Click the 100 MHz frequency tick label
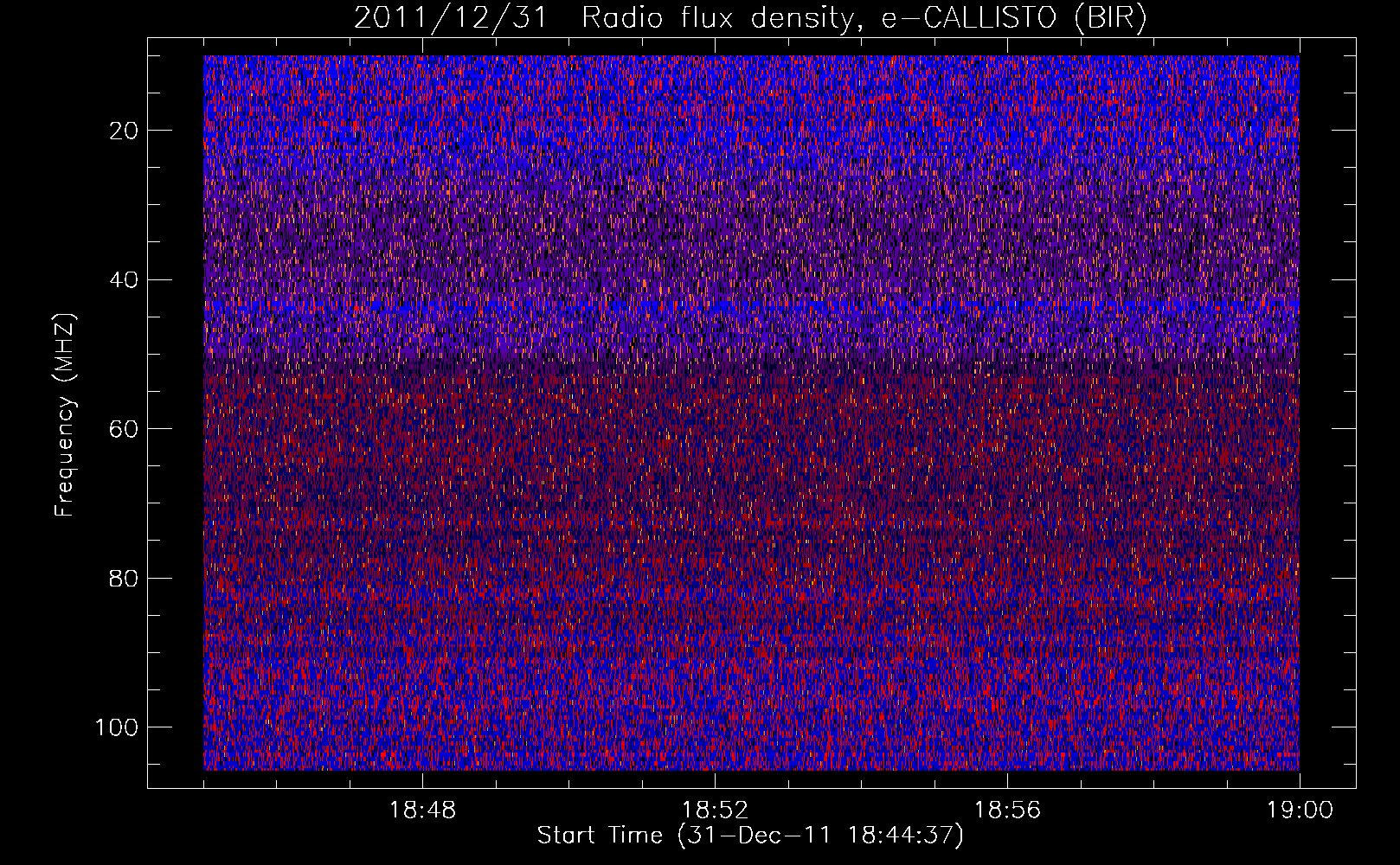 pyautogui.click(x=117, y=727)
